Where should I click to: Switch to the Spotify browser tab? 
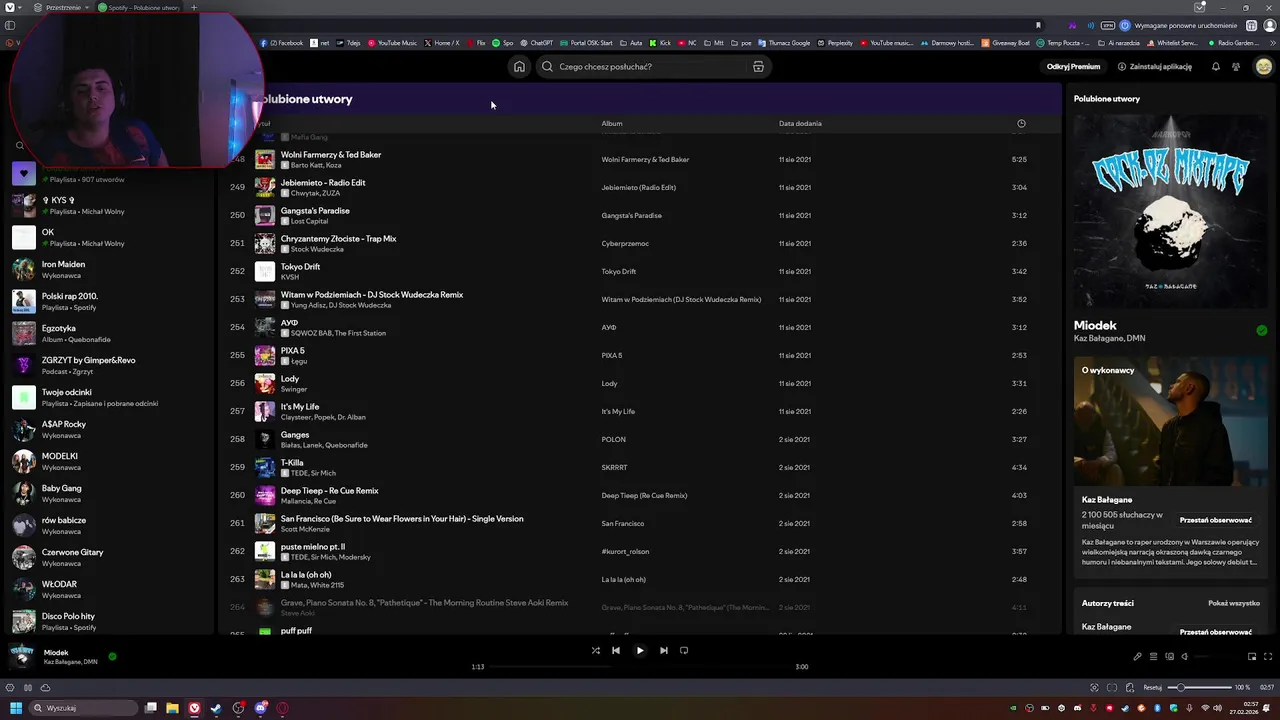140,8
